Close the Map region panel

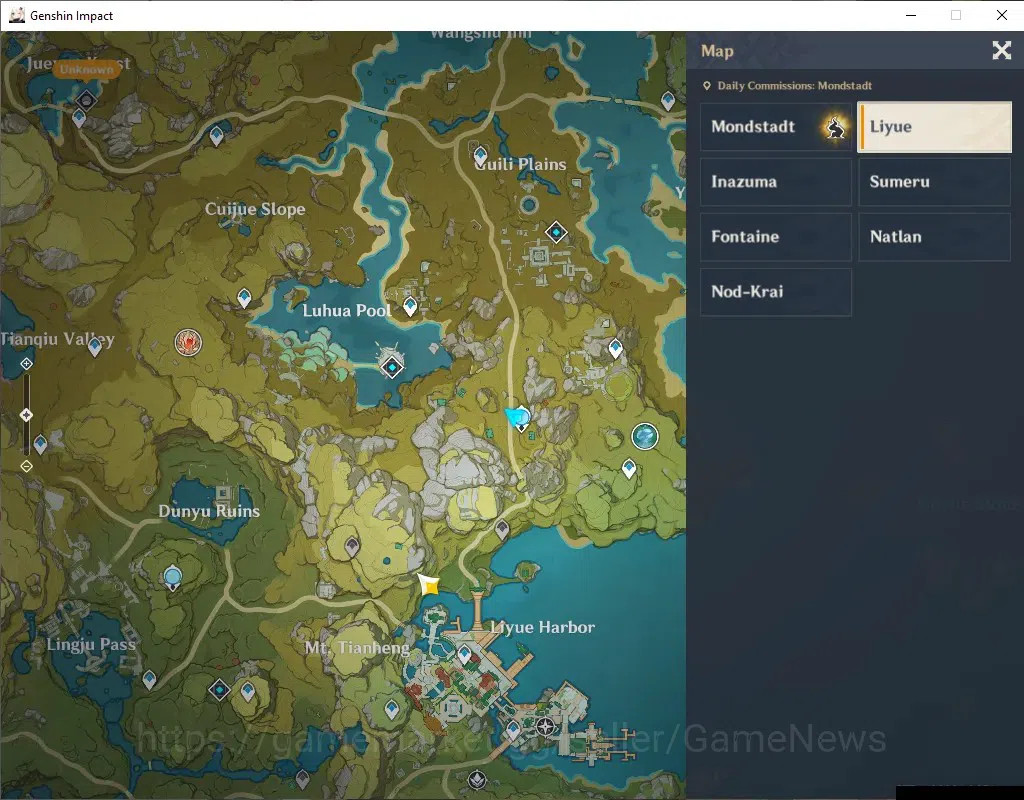(x=1001, y=50)
